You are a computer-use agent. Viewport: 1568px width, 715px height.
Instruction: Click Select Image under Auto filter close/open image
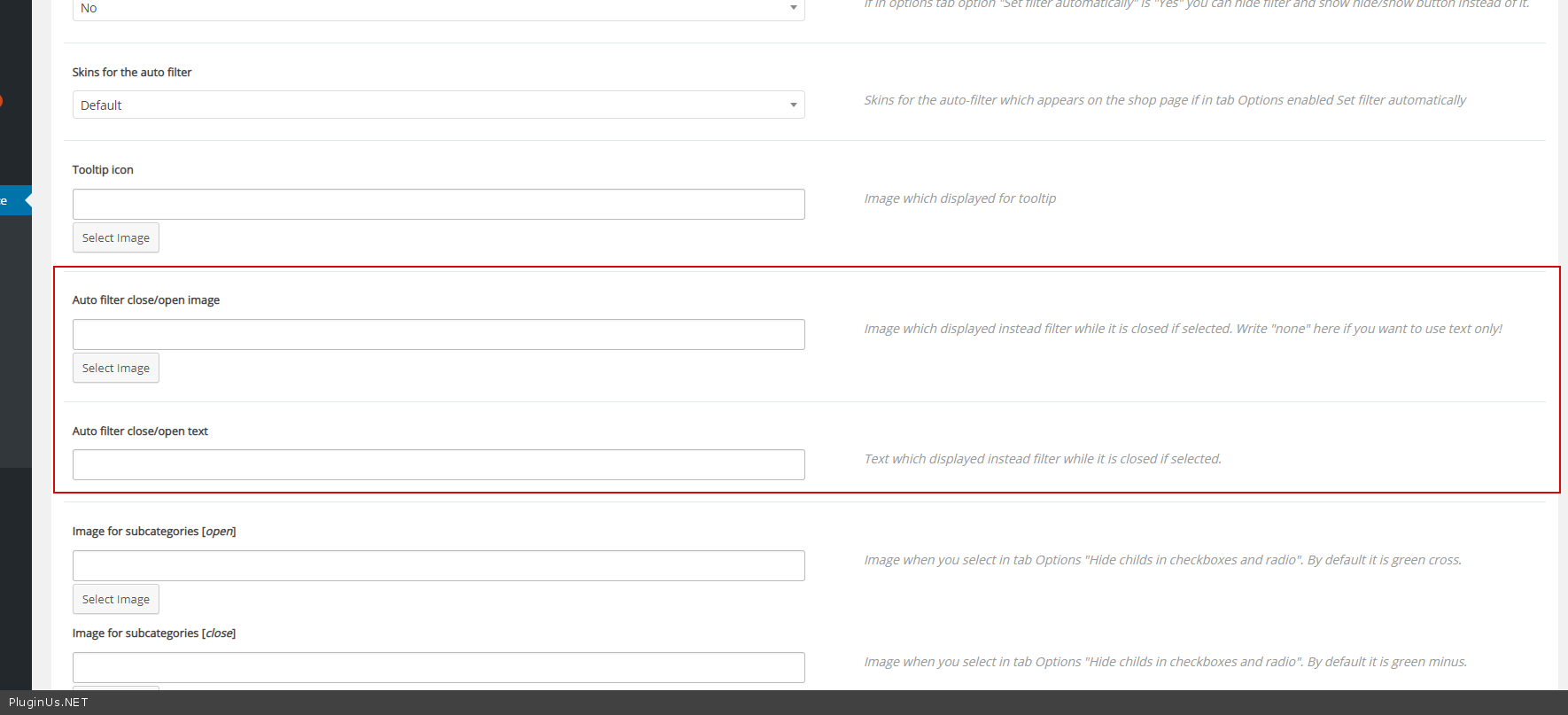[116, 368]
